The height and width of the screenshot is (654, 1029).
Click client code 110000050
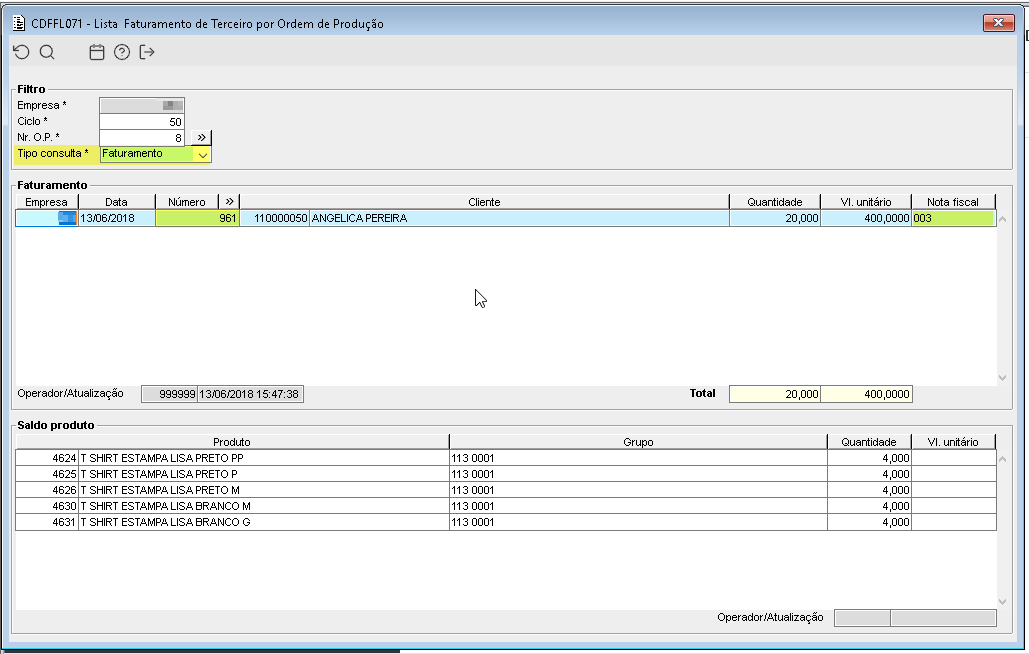275,218
